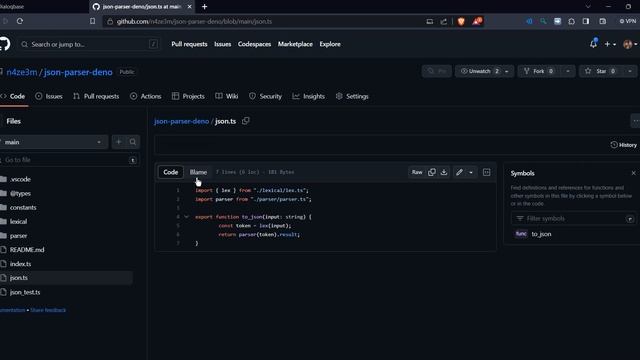Edit the file with the pencil icon
This screenshot has width=640, height=360.
click(x=459, y=172)
